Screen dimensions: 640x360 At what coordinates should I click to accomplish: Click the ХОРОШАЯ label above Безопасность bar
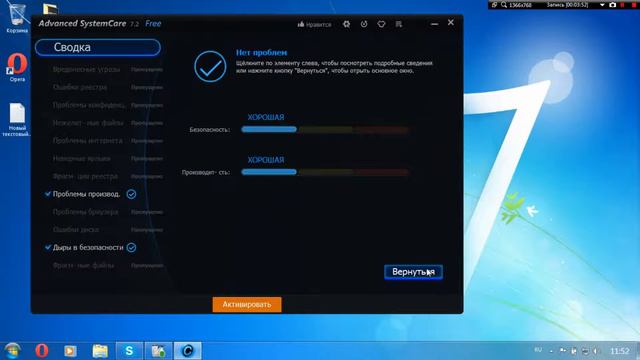[266, 117]
